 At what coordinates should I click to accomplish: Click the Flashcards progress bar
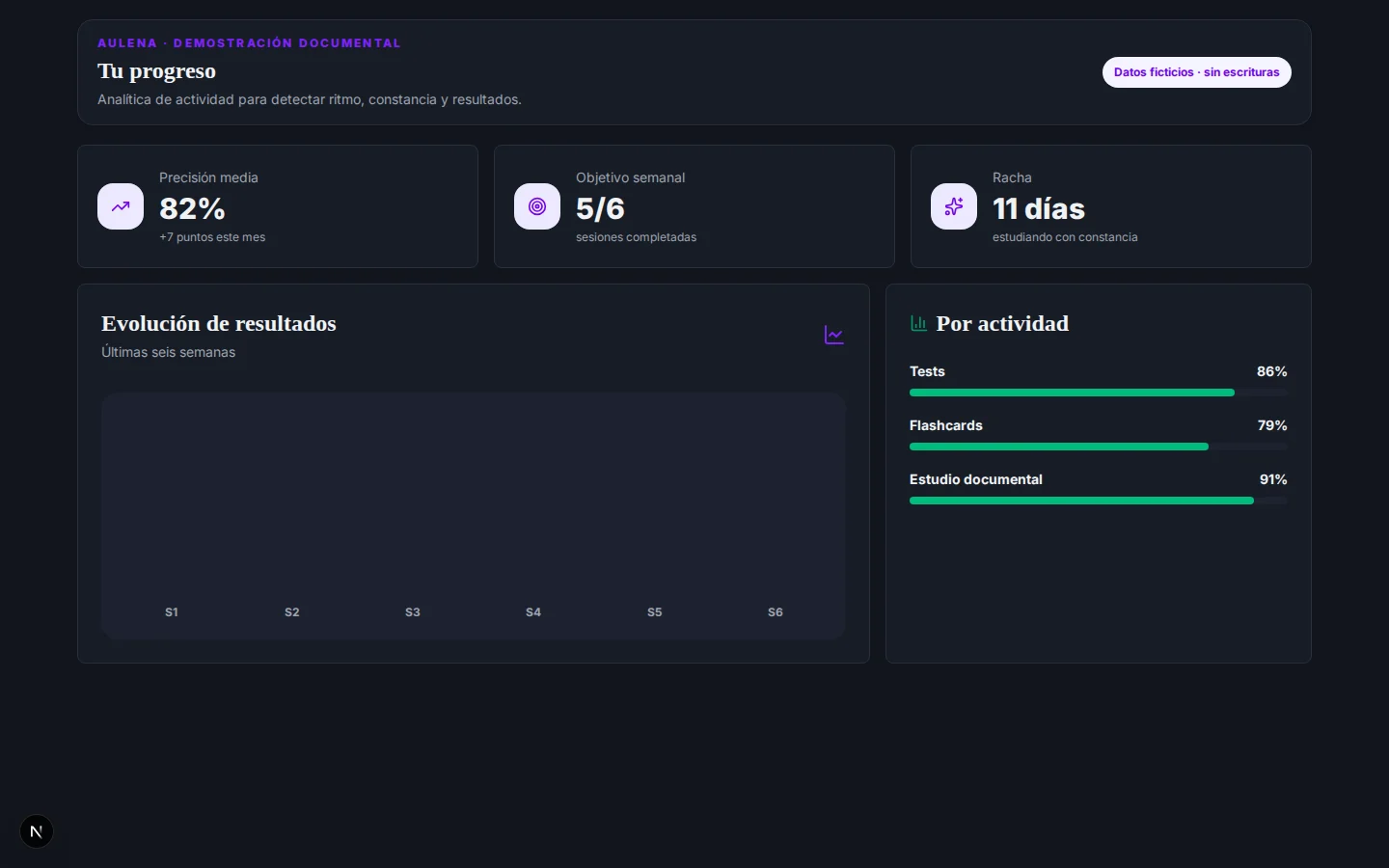1099,447
